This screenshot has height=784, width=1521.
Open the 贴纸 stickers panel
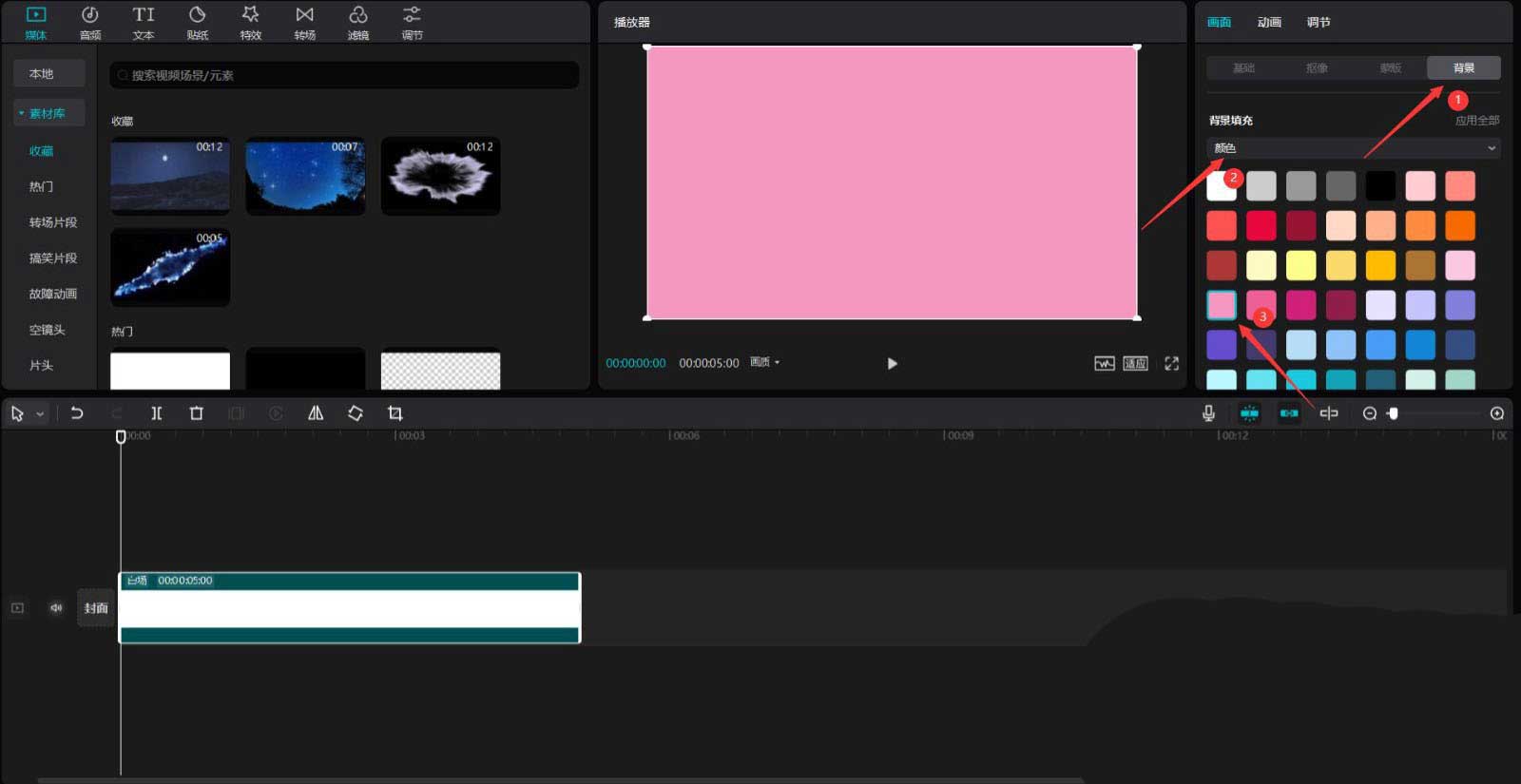[198, 23]
